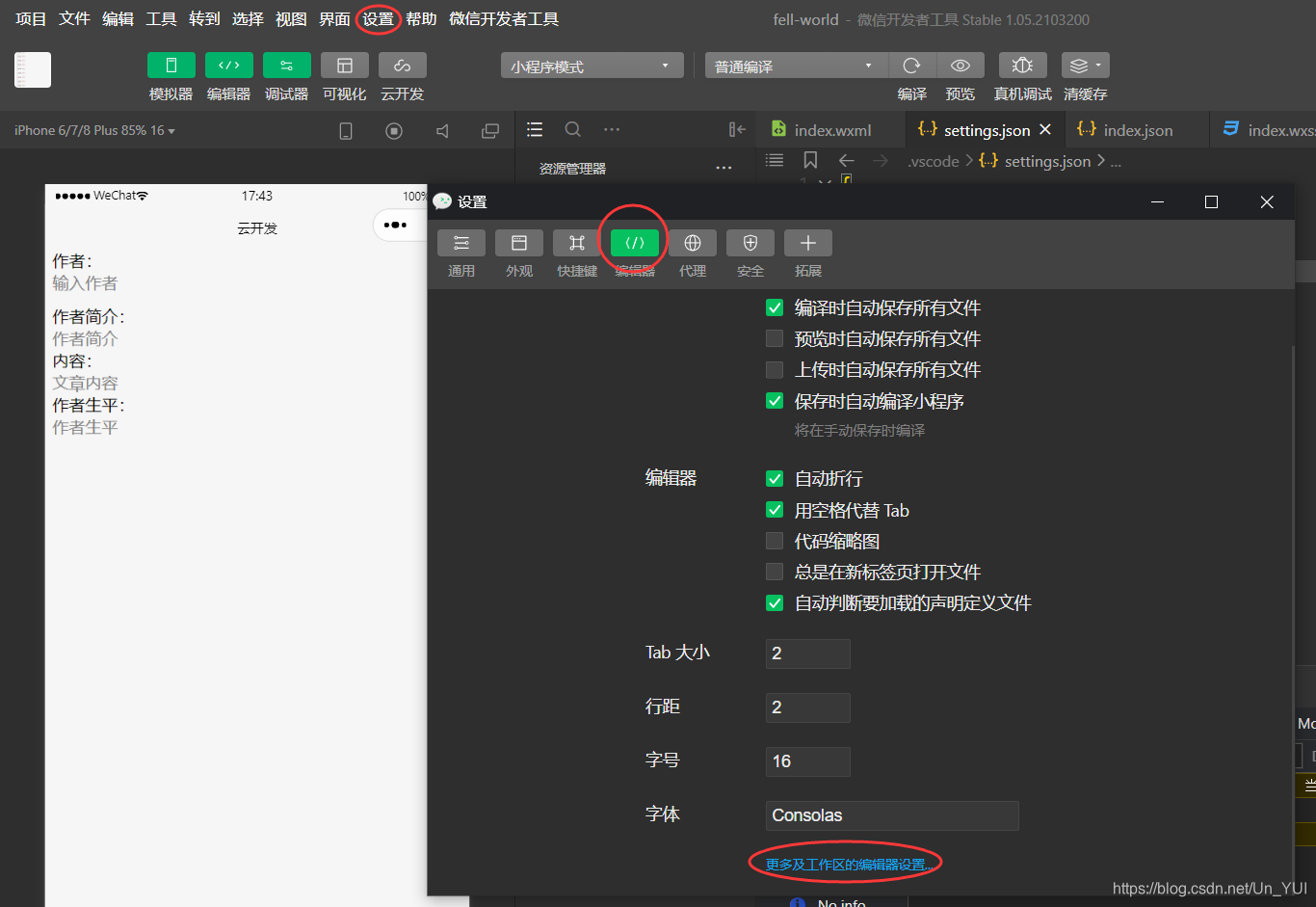Click the outline list icon in the breadcrumb bar
This screenshot has width=1316, height=907.
(x=775, y=160)
